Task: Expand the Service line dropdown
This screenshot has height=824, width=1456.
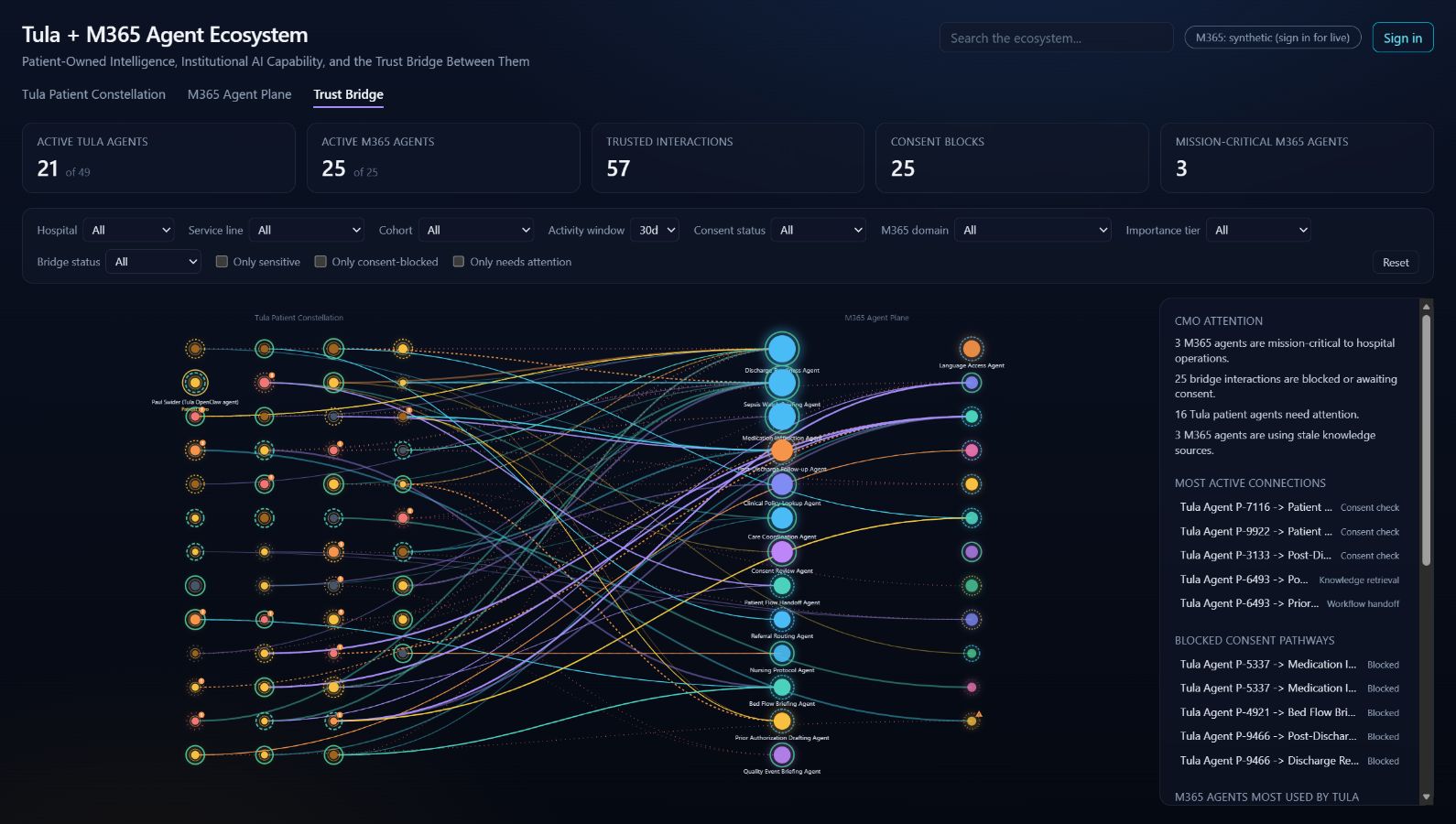Action: pyautogui.click(x=307, y=231)
